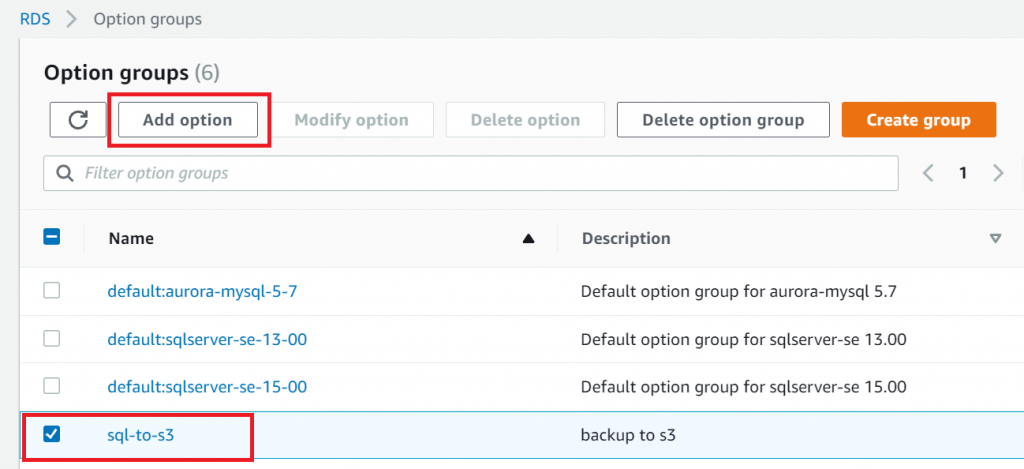Click Description column sort triangle
Screen dimensions: 1024x469
(994, 239)
